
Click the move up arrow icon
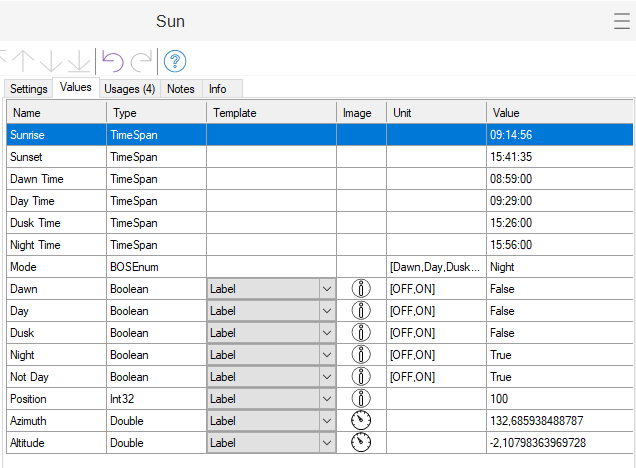pos(24,61)
